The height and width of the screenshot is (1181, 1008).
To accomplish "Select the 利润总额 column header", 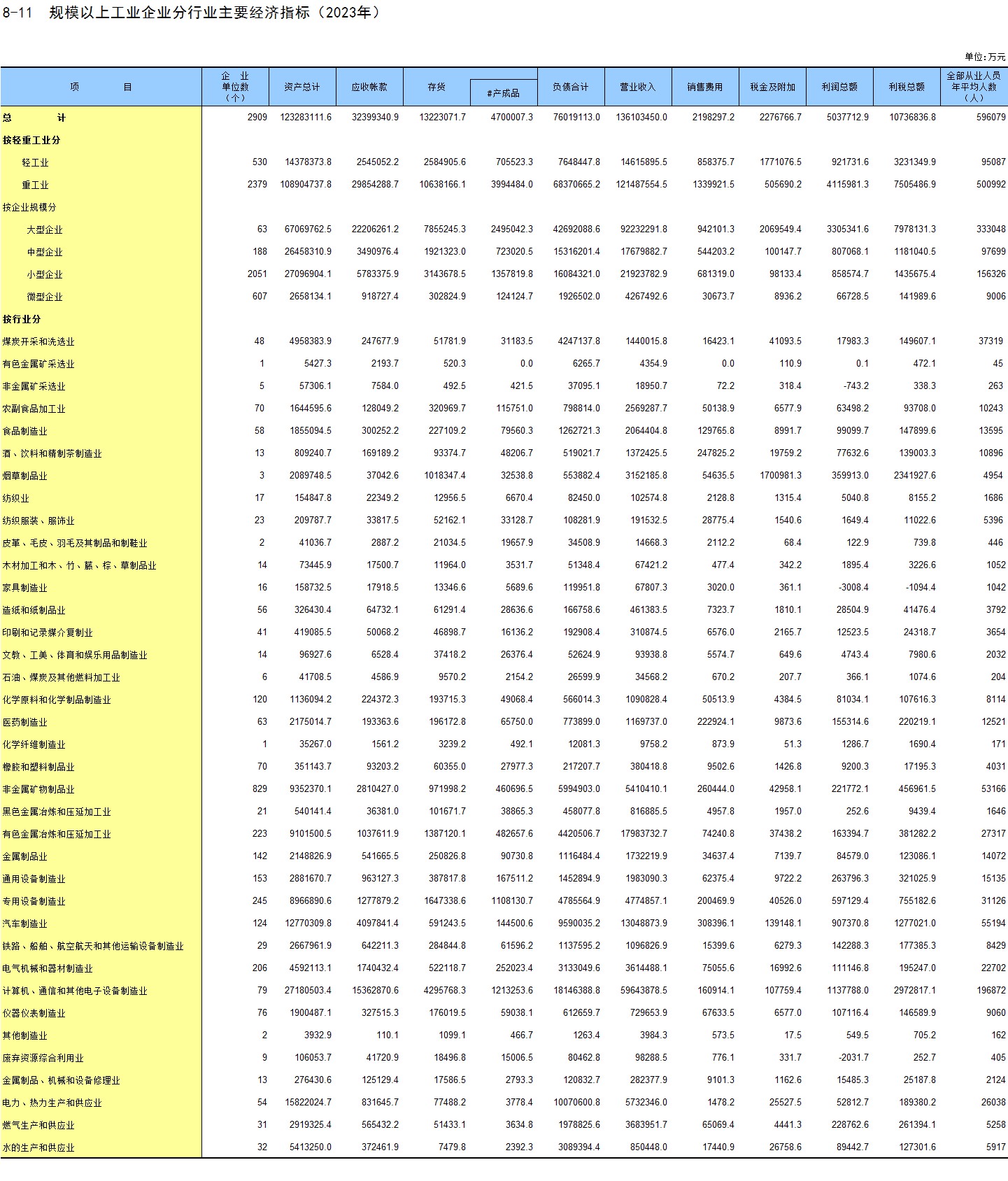I will (x=839, y=87).
